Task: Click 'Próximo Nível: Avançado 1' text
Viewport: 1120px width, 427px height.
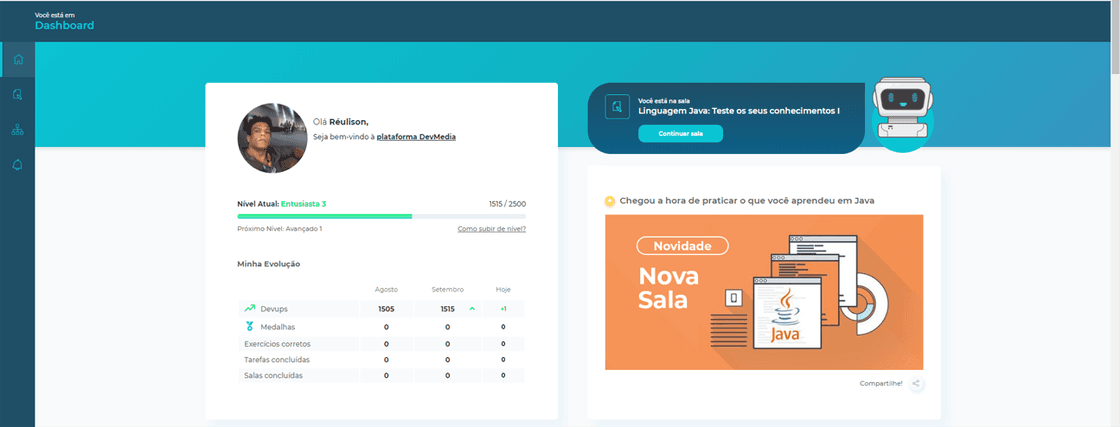Action: [279, 229]
